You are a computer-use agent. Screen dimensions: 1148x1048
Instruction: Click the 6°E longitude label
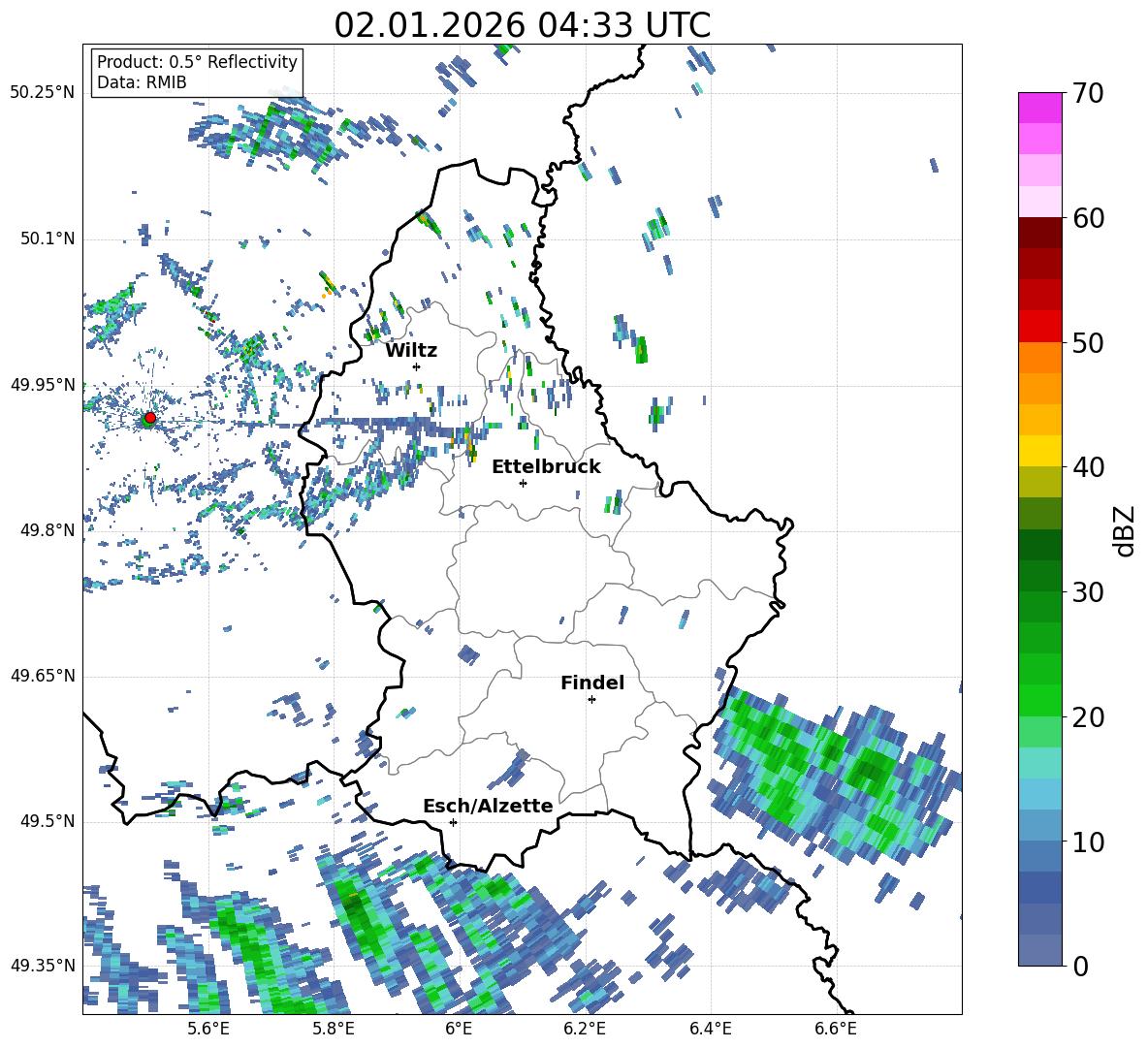click(459, 1029)
